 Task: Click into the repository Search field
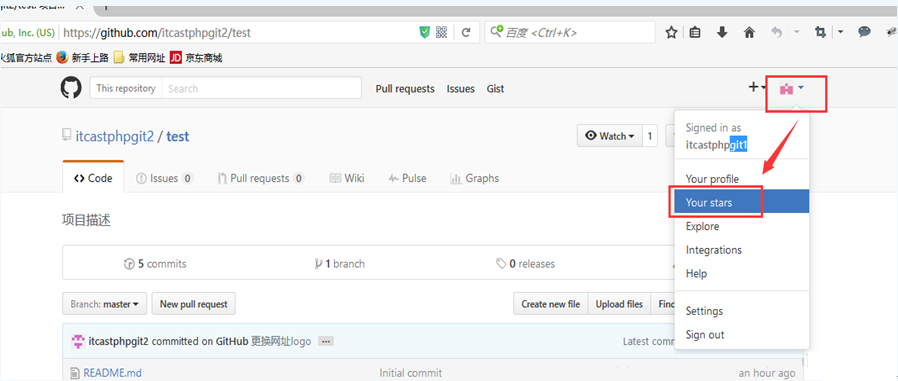tap(261, 88)
